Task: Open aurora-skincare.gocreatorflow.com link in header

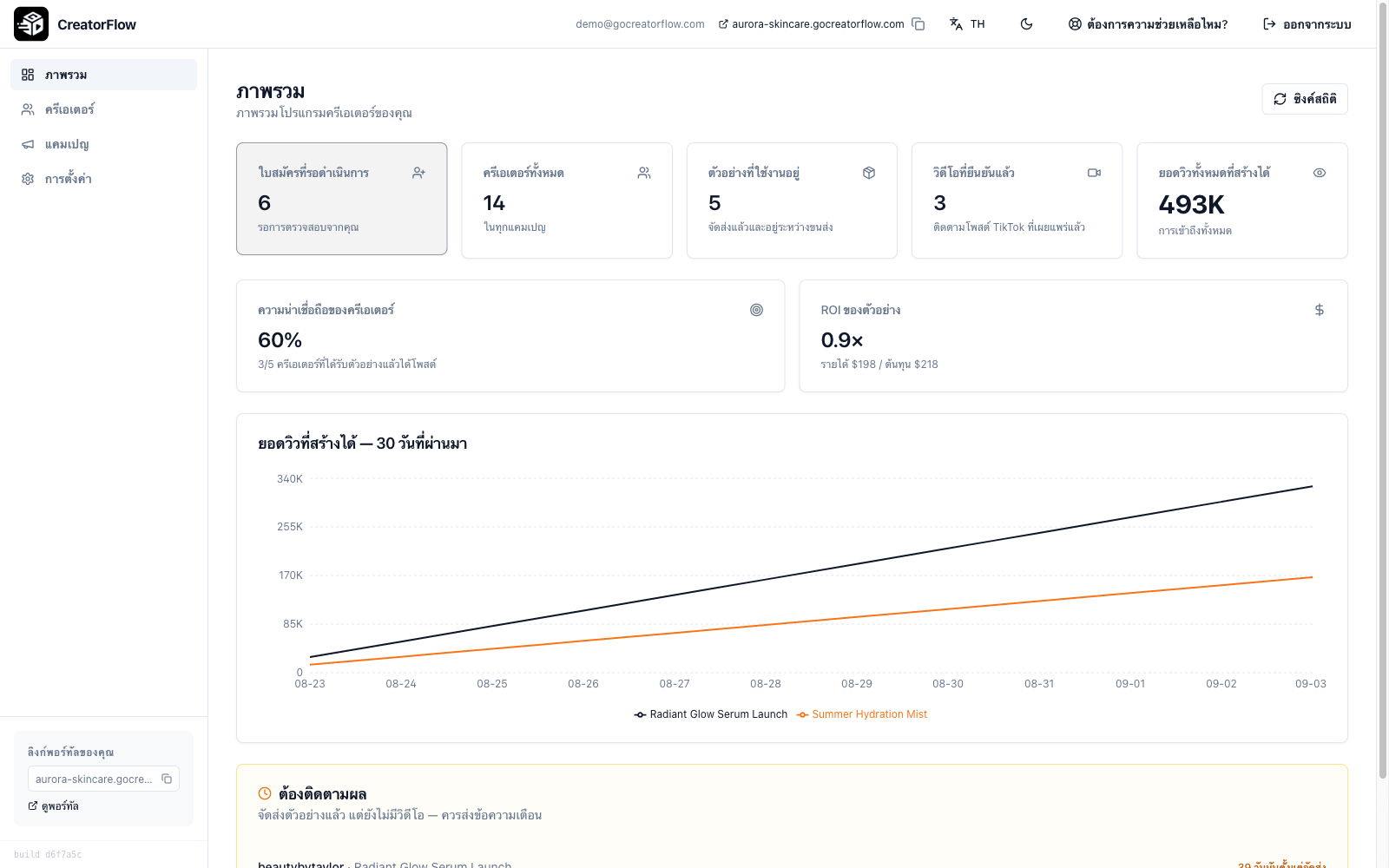Action: point(811,24)
